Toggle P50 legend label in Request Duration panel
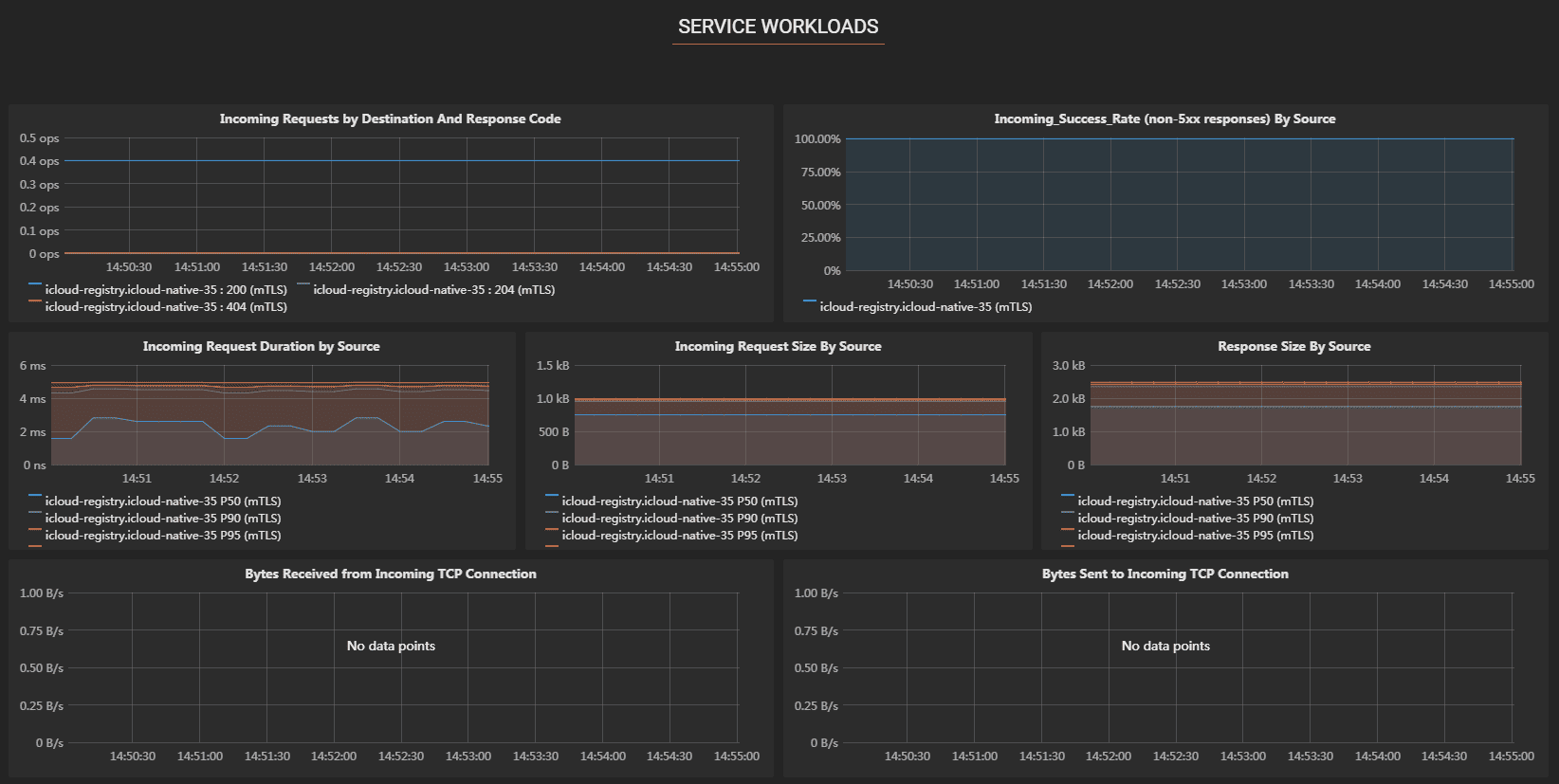Screen dimensions: 1559x784 point(163,501)
